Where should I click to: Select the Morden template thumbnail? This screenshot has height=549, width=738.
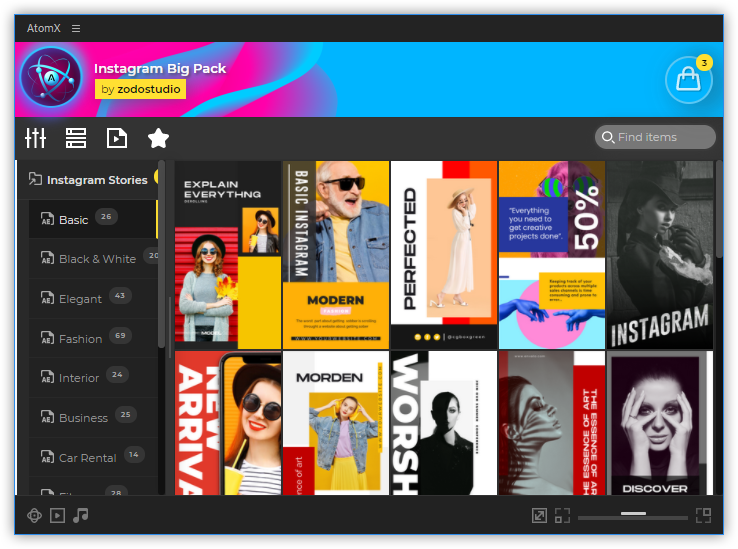coord(336,423)
